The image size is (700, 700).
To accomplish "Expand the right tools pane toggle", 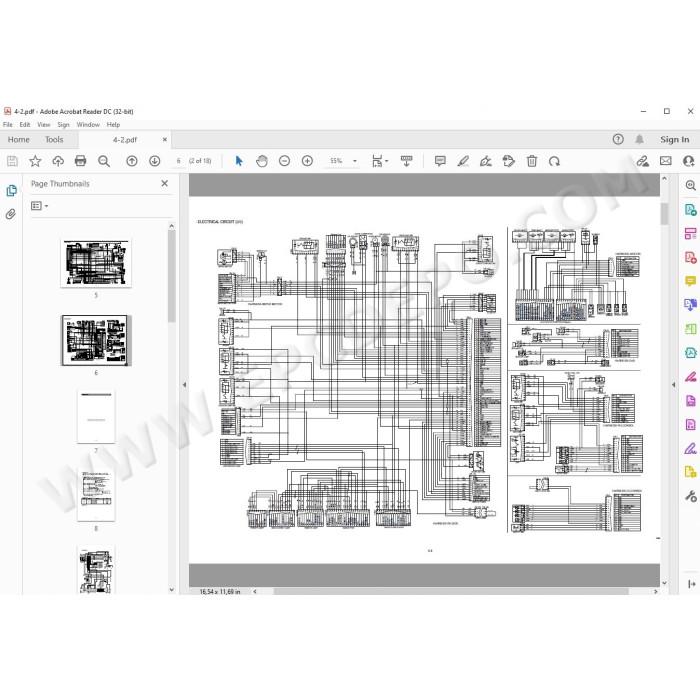I will (x=691, y=584).
